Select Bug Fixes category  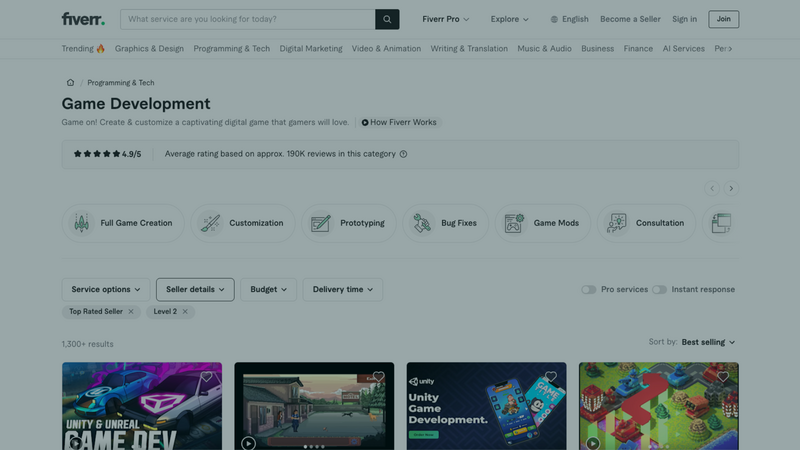(445, 223)
